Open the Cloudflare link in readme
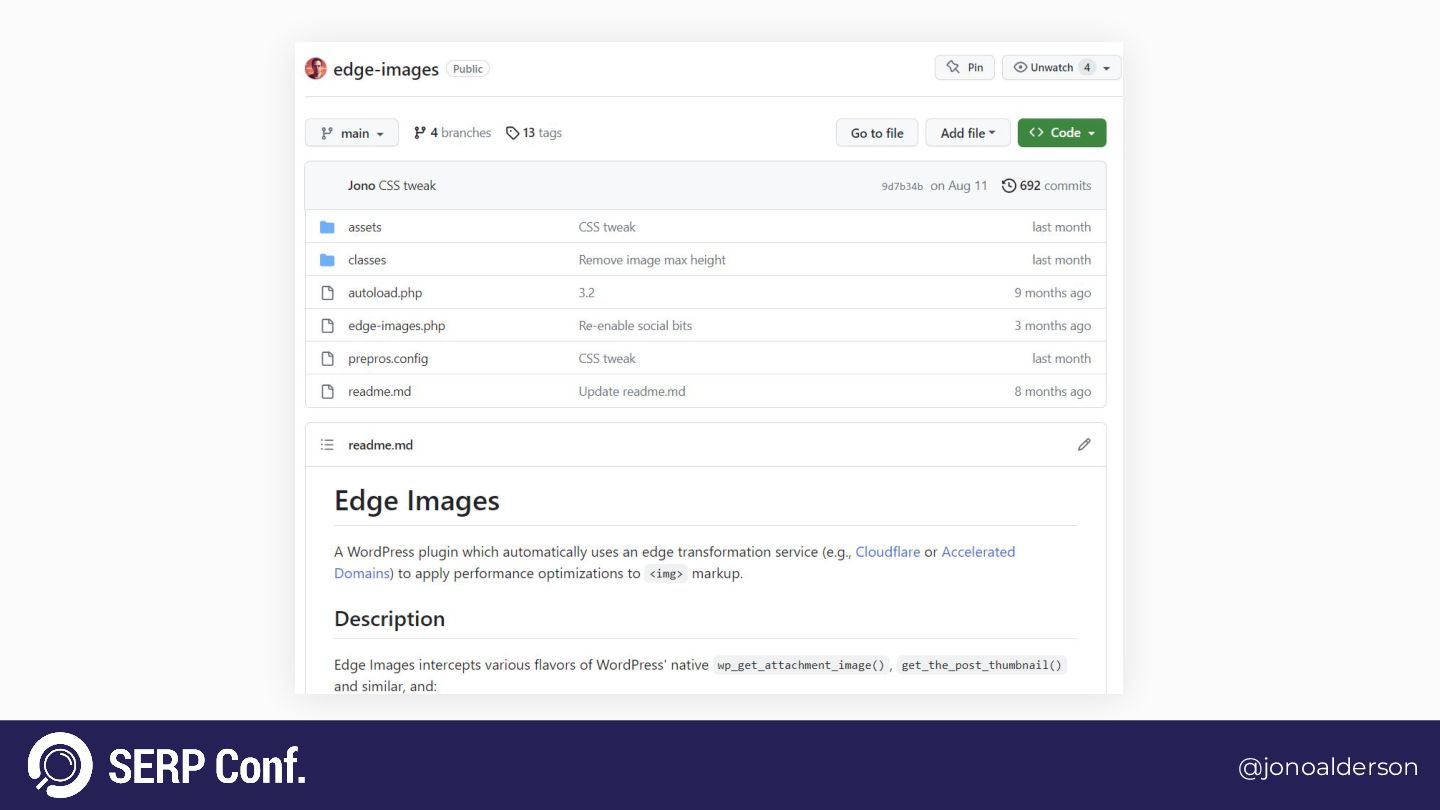1440x810 pixels. tap(888, 552)
